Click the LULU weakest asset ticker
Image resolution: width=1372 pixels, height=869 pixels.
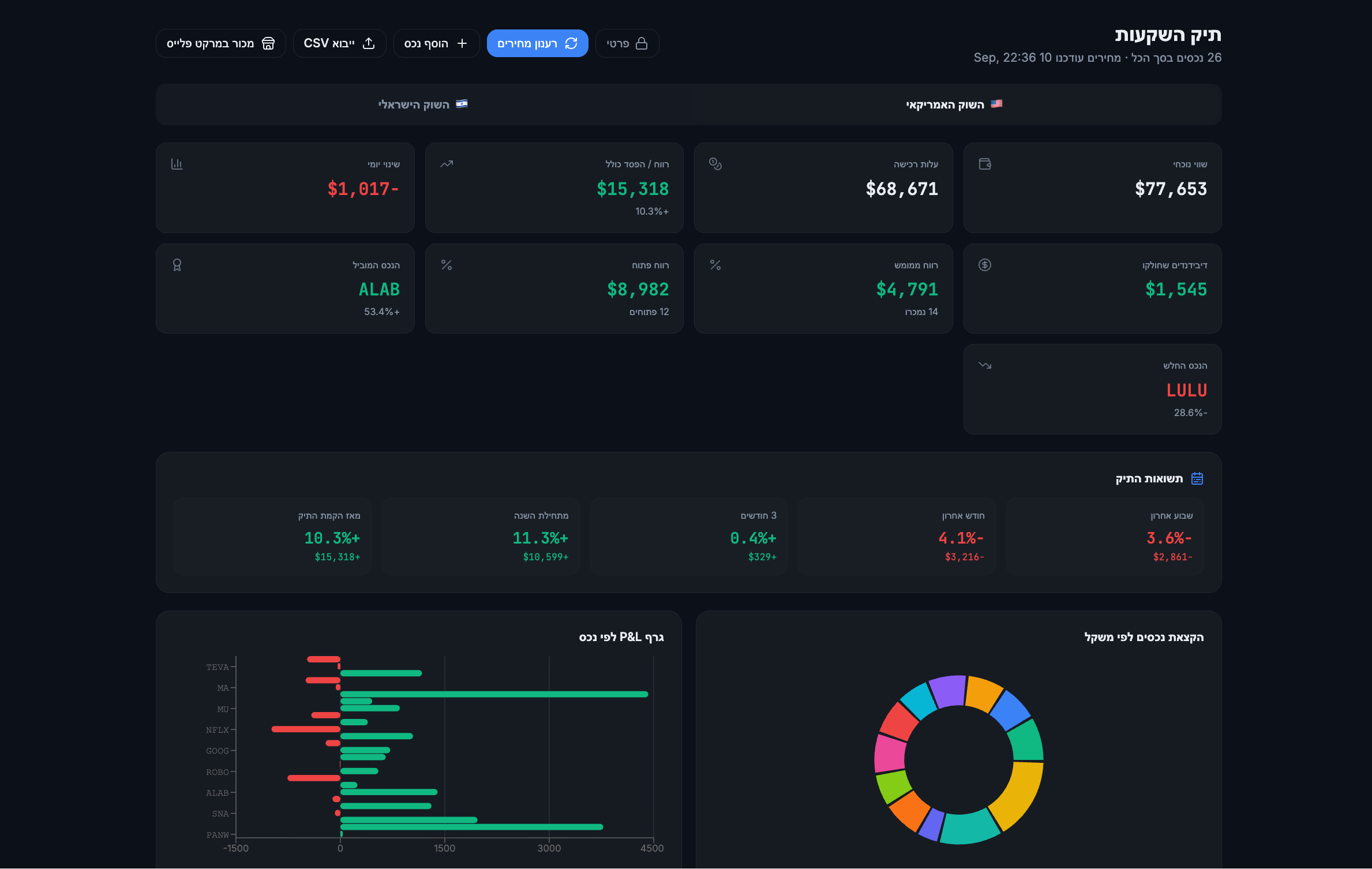1187,390
